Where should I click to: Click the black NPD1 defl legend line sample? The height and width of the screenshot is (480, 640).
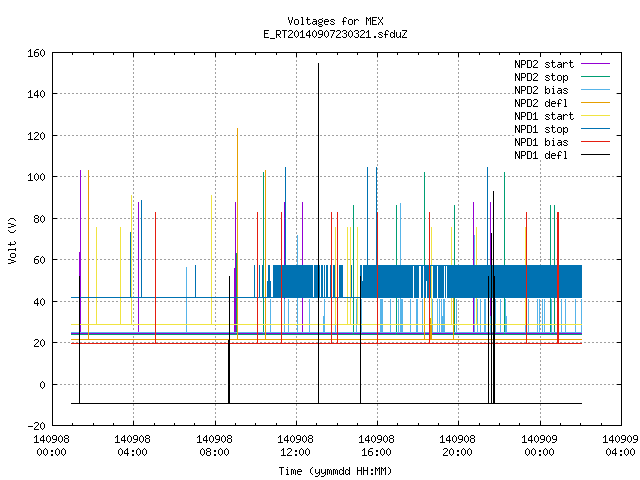[x=596, y=155]
